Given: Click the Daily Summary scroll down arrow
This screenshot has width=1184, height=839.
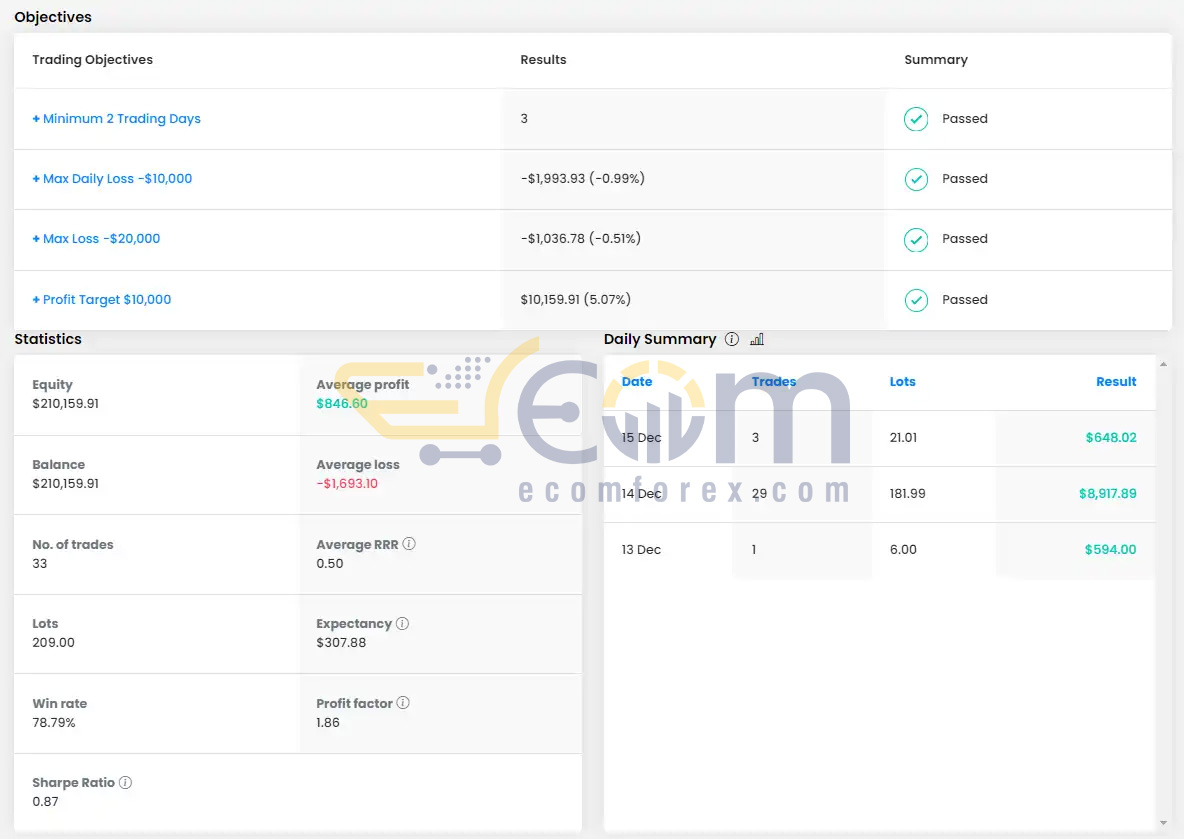Looking at the screenshot, I should pos(1163,822).
